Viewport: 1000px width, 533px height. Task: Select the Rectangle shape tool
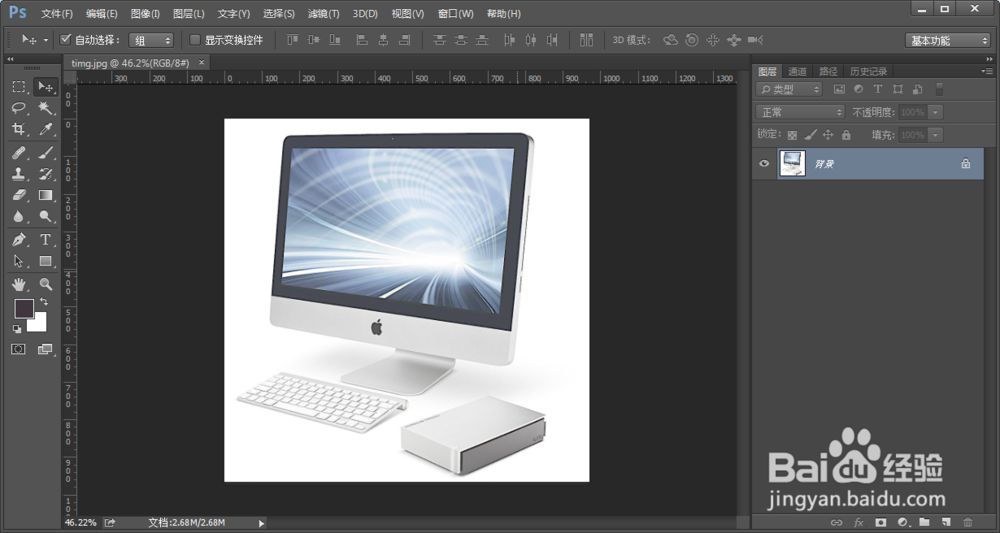45,261
